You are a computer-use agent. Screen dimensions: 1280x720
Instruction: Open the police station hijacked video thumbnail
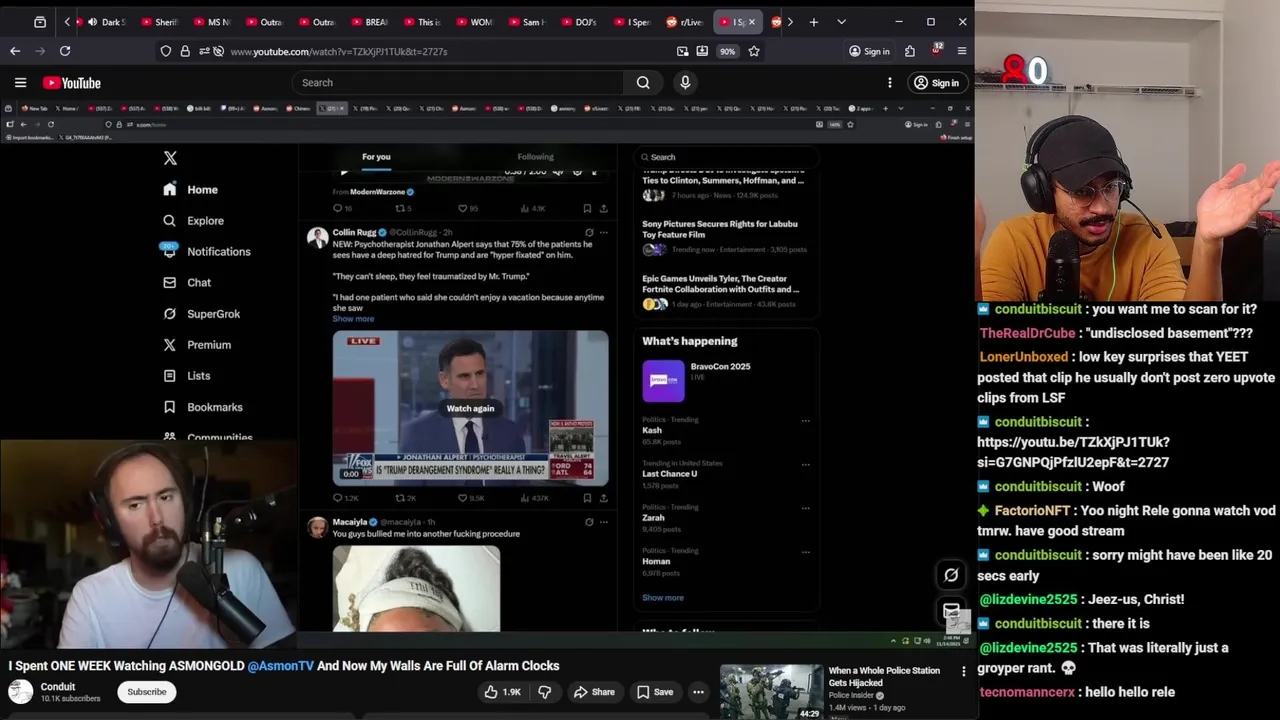[771, 692]
